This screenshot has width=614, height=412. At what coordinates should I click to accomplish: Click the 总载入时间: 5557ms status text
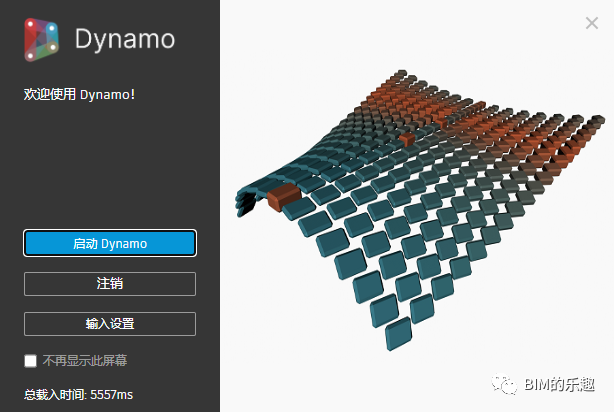(x=78, y=394)
